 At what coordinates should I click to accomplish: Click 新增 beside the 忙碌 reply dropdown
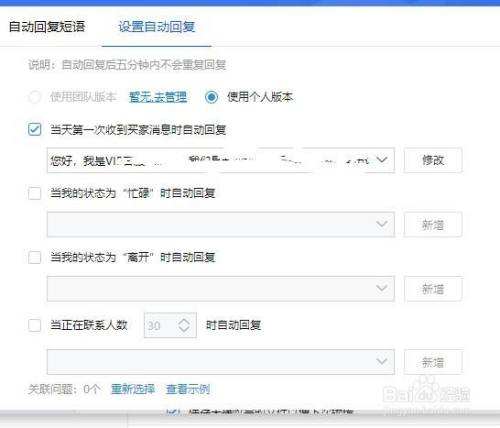(433, 225)
